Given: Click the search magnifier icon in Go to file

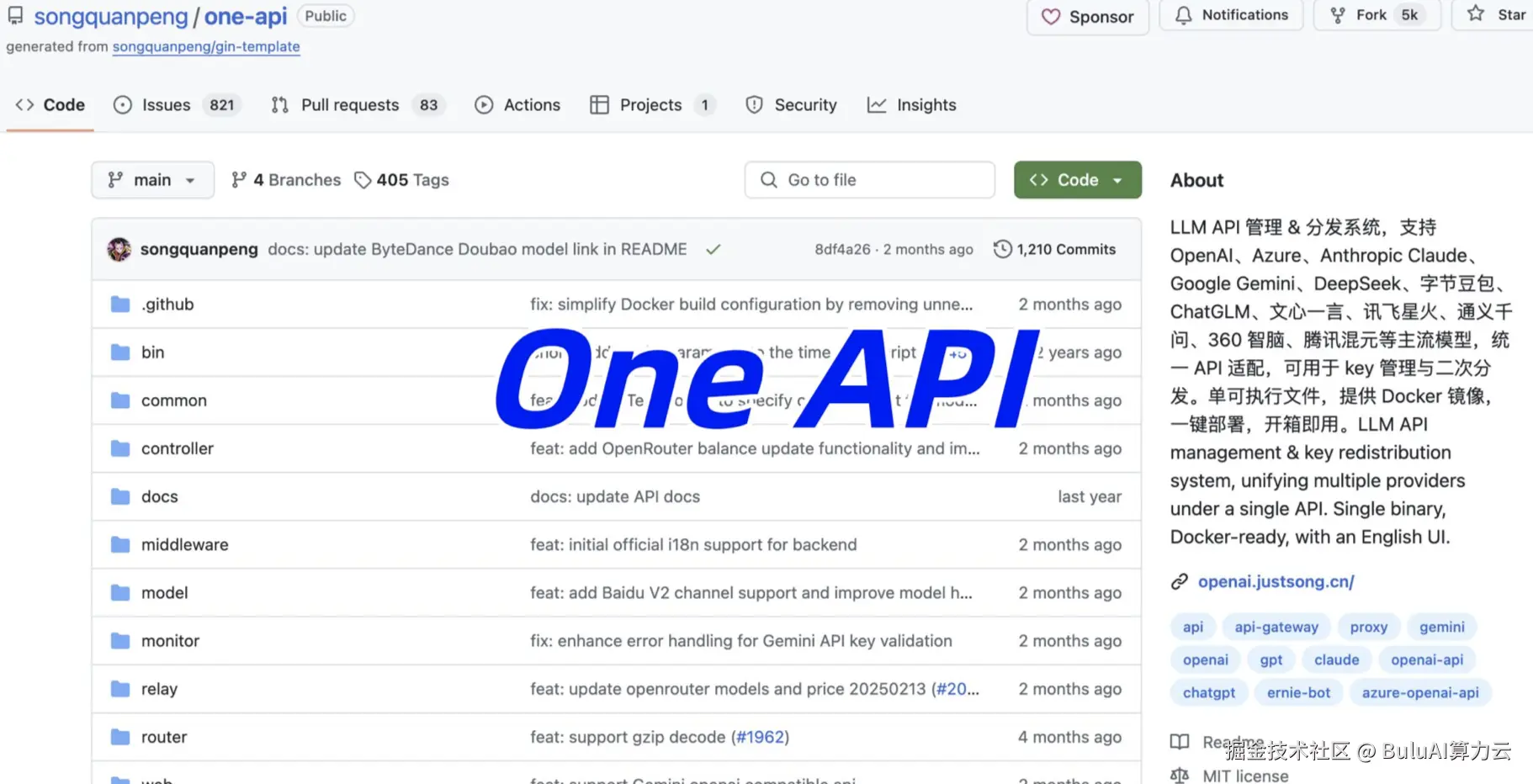Looking at the screenshot, I should [x=769, y=180].
